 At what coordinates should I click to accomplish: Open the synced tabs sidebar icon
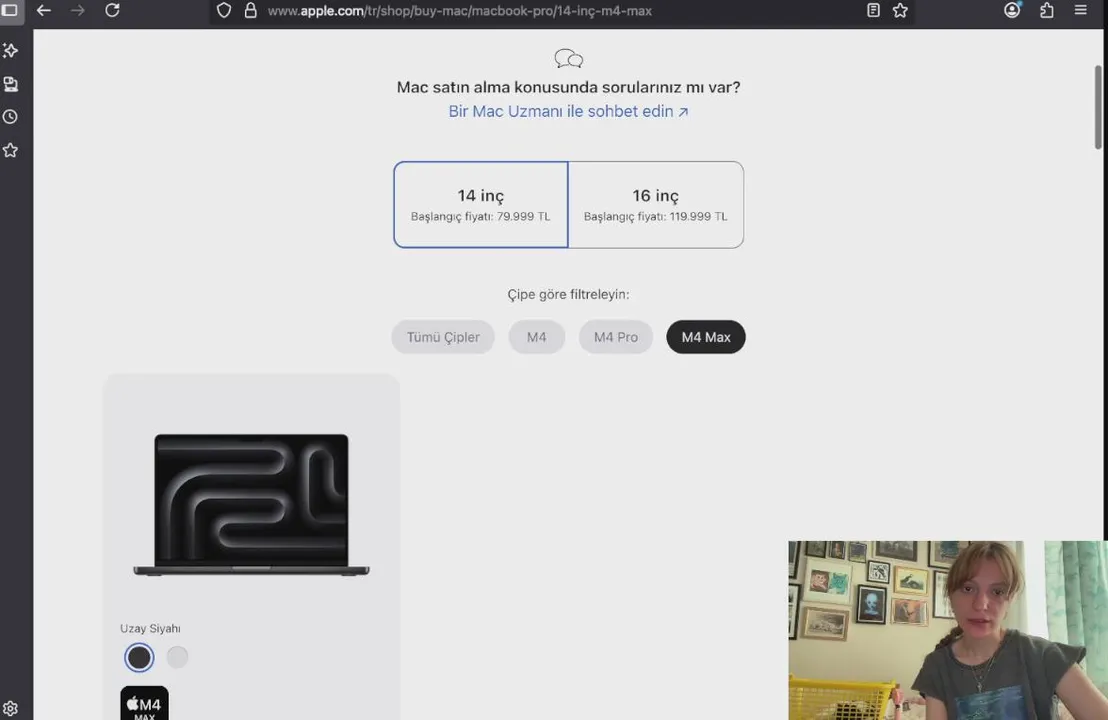click(11, 84)
